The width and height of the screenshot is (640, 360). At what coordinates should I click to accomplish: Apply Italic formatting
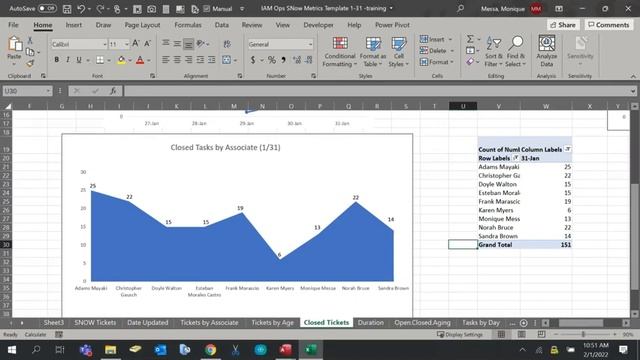[67, 60]
